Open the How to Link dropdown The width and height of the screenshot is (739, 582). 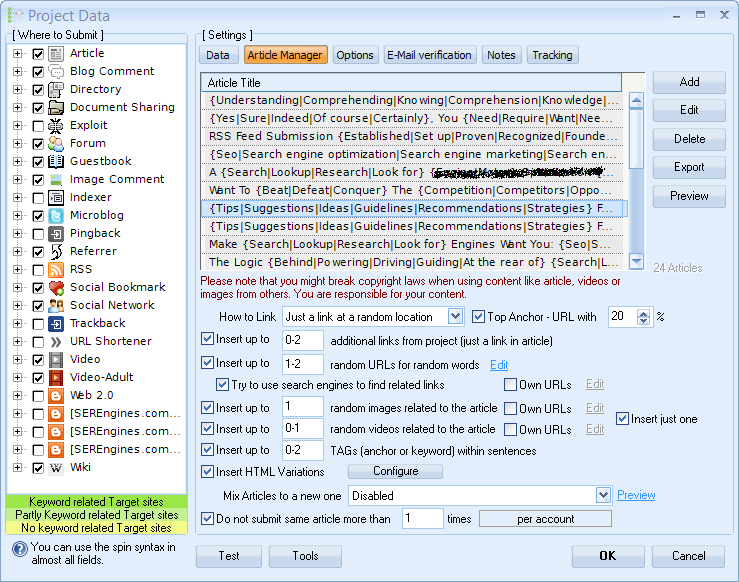455,317
